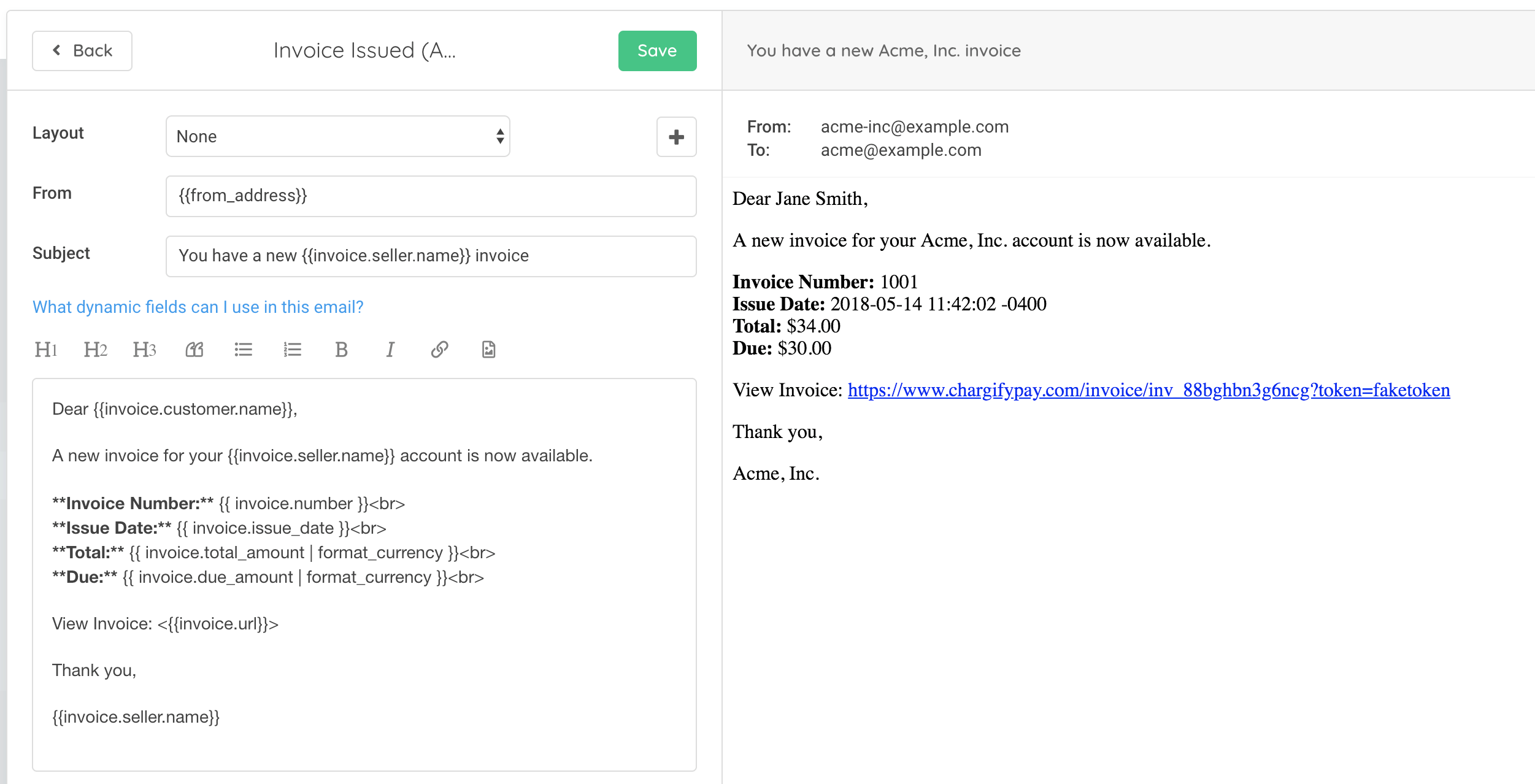1535x784 pixels.
Task: Click 'Thank you,' in the email preview
Action: tap(777, 432)
